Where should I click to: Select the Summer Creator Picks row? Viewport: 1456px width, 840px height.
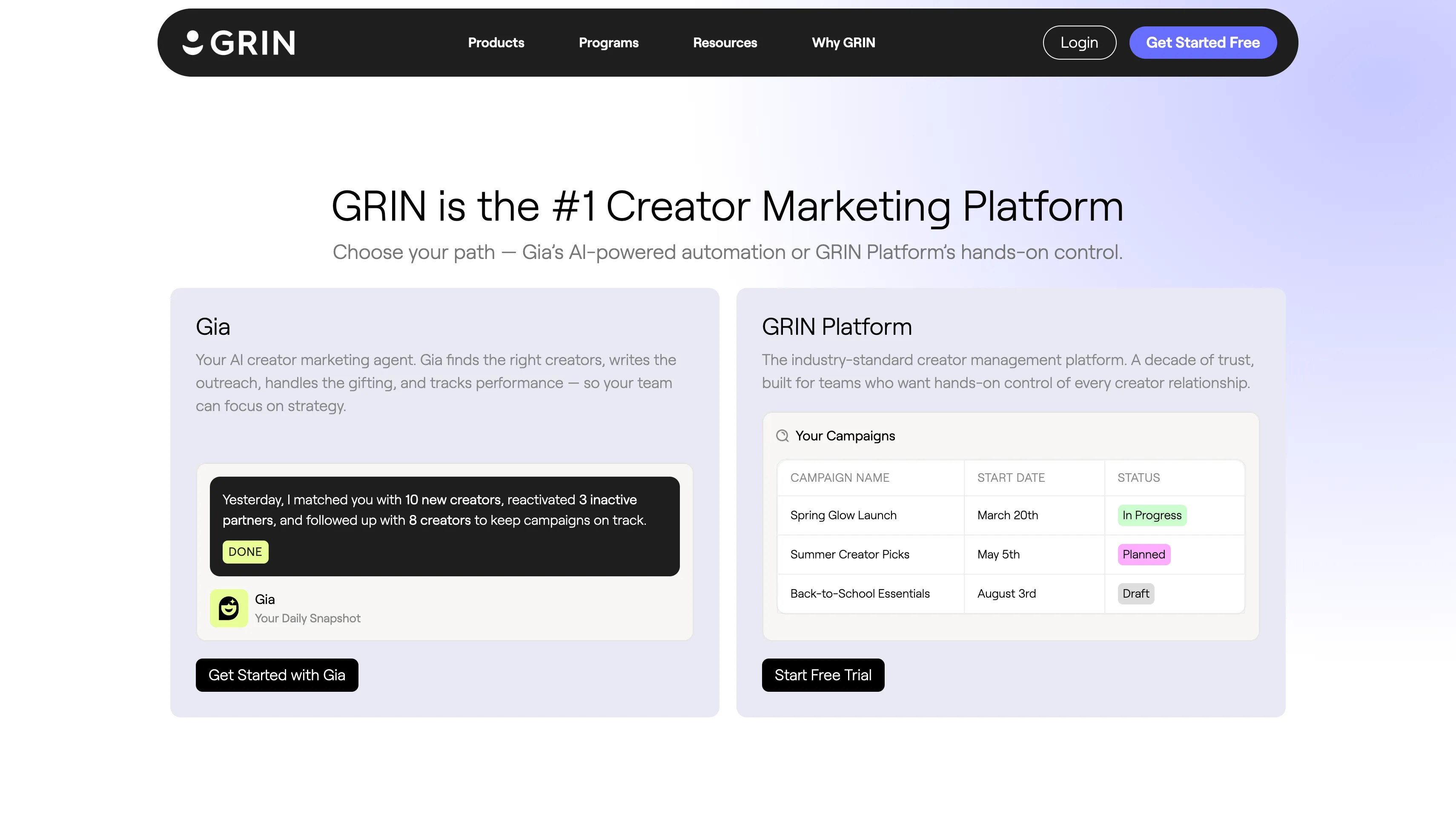(x=849, y=555)
